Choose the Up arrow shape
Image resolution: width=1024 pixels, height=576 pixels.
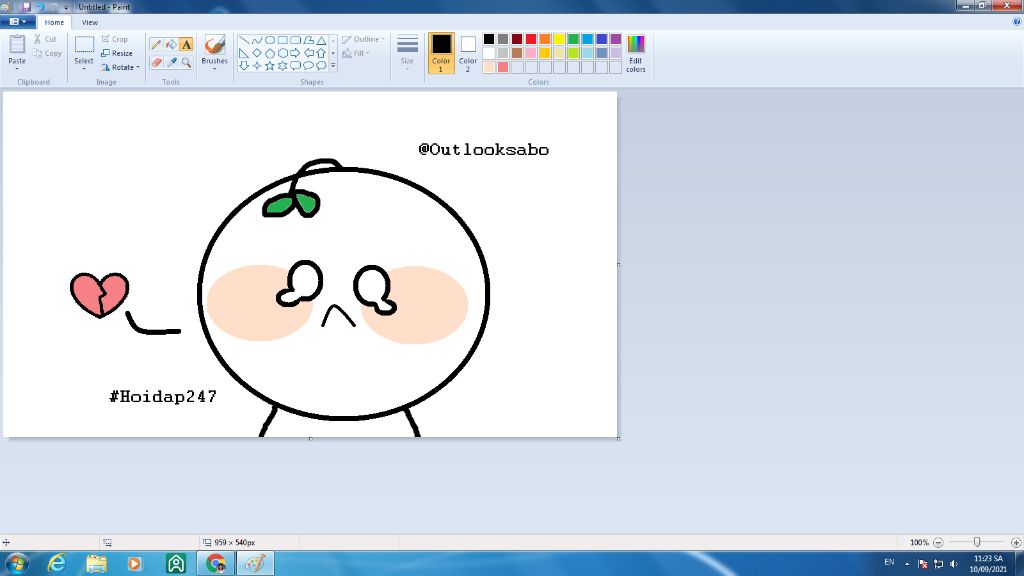[321, 53]
